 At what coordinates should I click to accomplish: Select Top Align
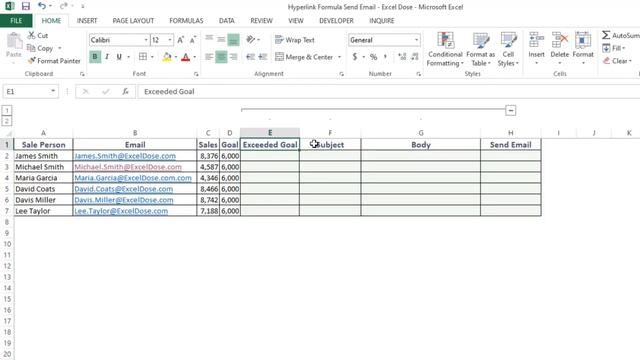pyautogui.click(x=209, y=39)
